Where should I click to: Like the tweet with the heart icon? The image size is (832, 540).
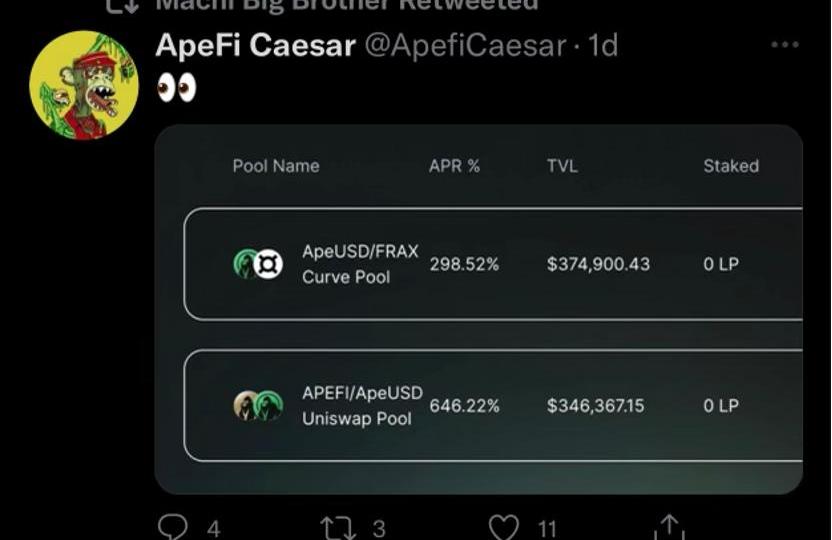click(504, 527)
